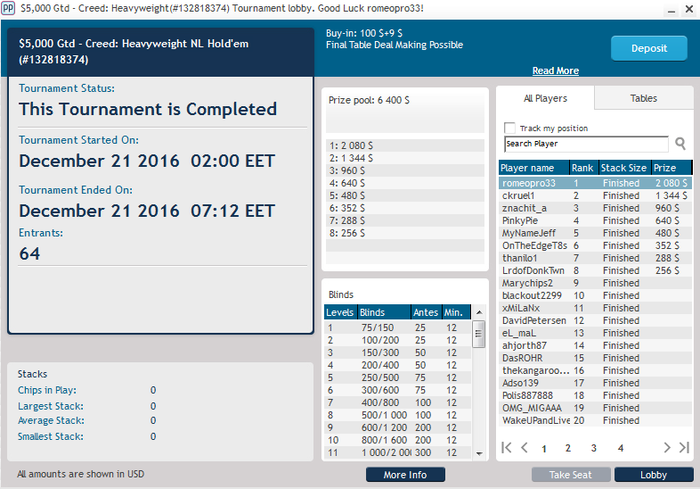Image resolution: width=700 pixels, height=489 pixels.
Task: Select player row DavidPetersen
Action: click(x=595, y=321)
